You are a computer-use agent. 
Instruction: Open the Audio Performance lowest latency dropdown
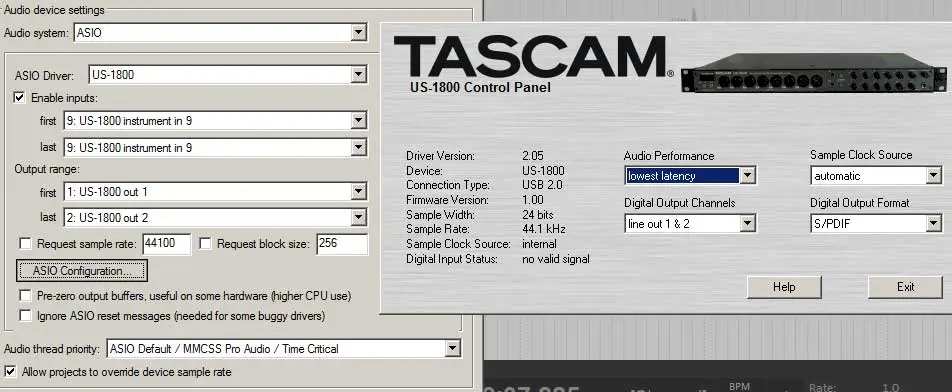[747, 176]
